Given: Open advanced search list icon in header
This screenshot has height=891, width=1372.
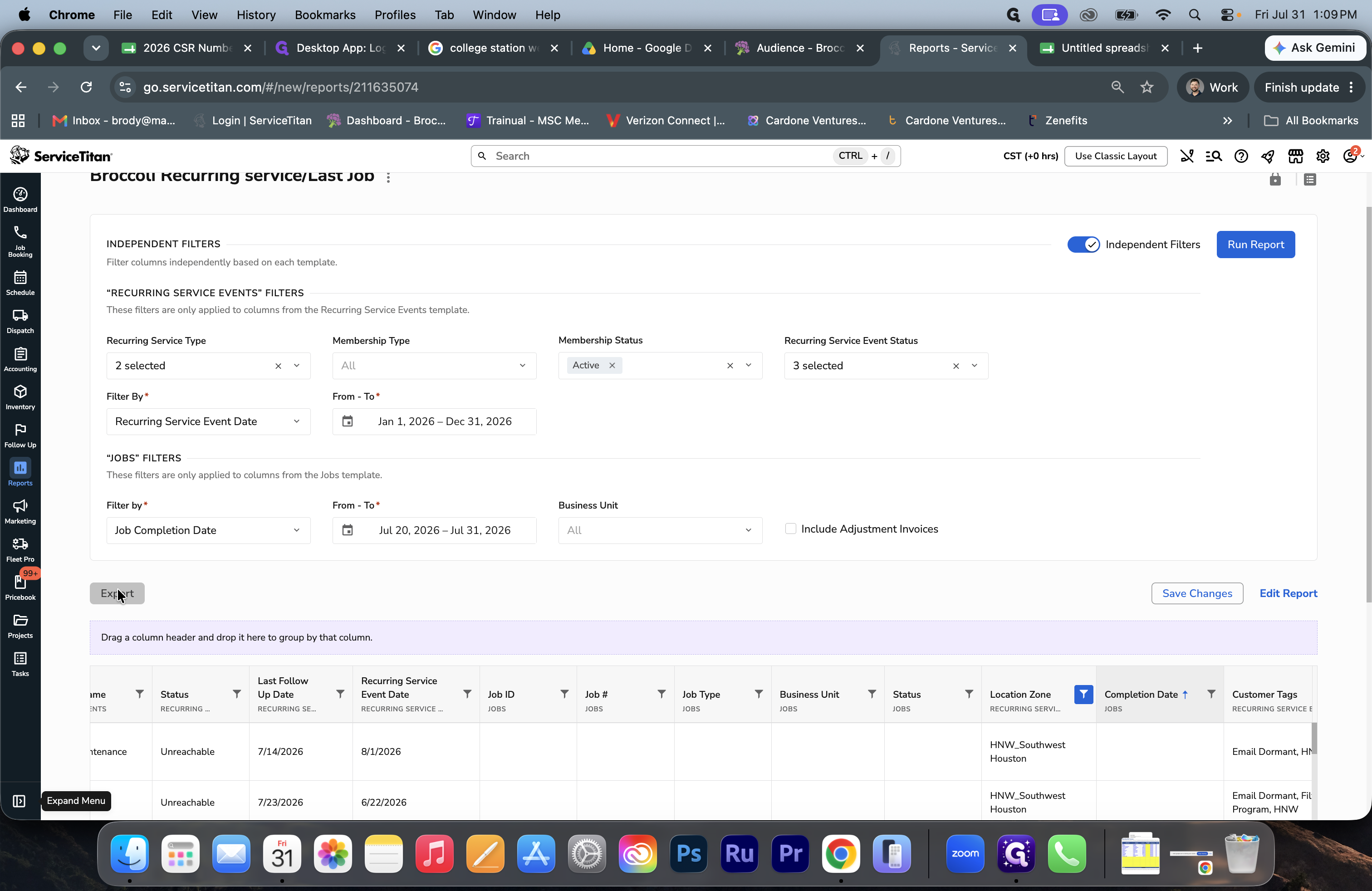Looking at the screenshot, I should pyautogui.click(x=1214, y=156).
